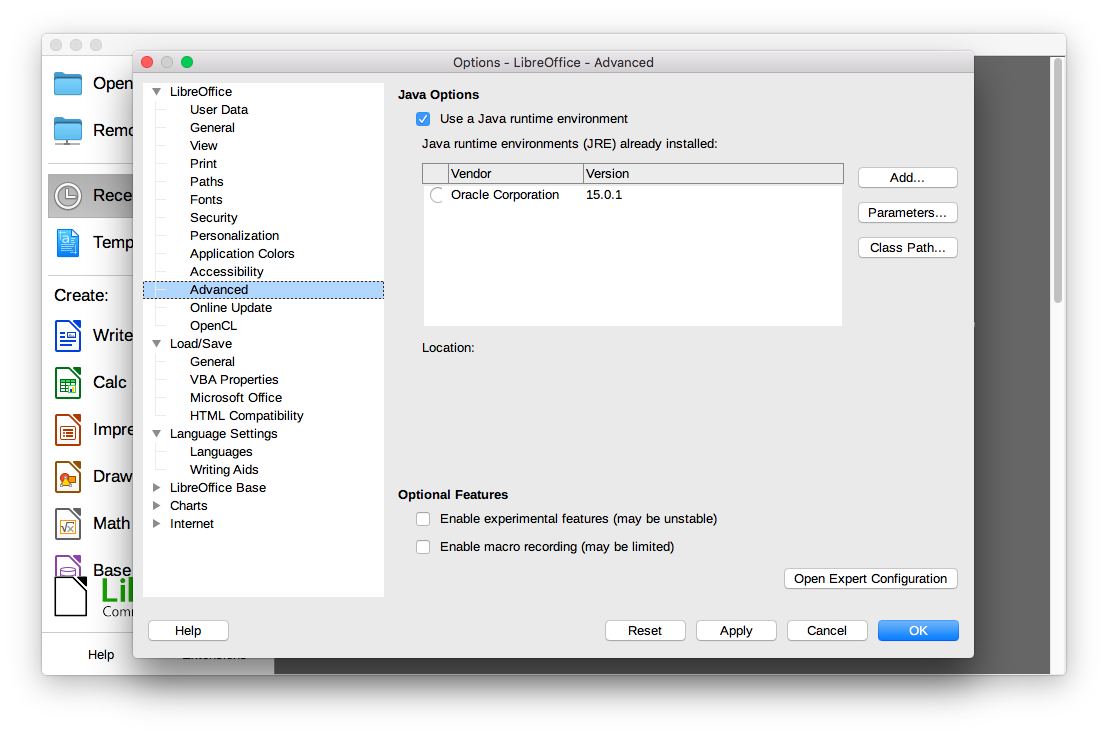Select Personalization in the options tree
The height and width of the screenshot is (738, 1108).
(234, 235)
